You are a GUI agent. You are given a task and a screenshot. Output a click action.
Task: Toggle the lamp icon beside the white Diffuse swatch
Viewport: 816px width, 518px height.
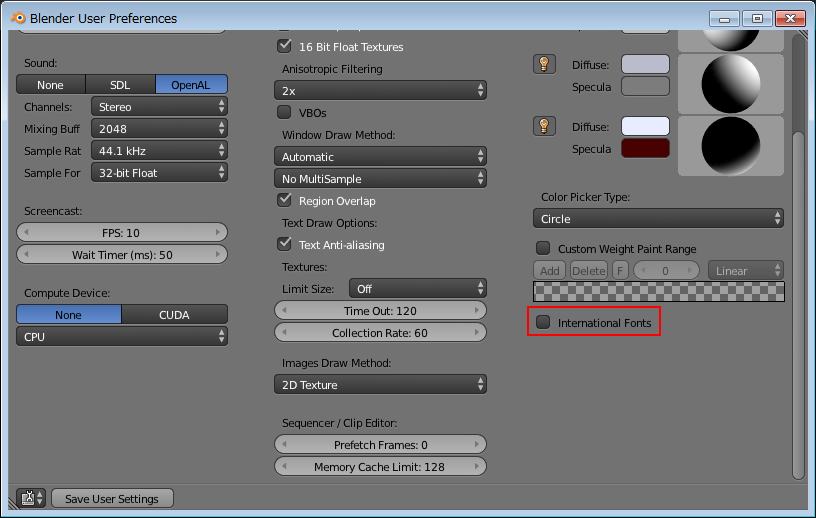[x=544, y=126]
